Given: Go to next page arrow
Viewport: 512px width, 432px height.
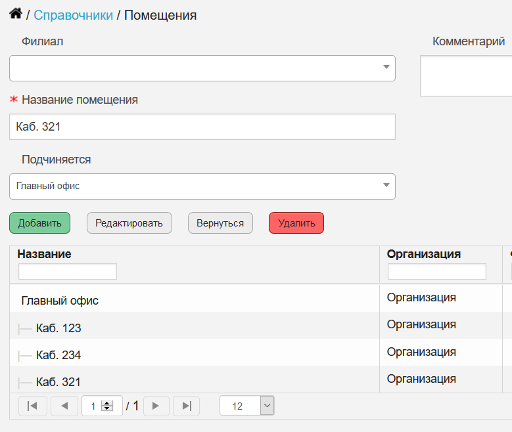Looking at the screenshot, I should (156, 406).
